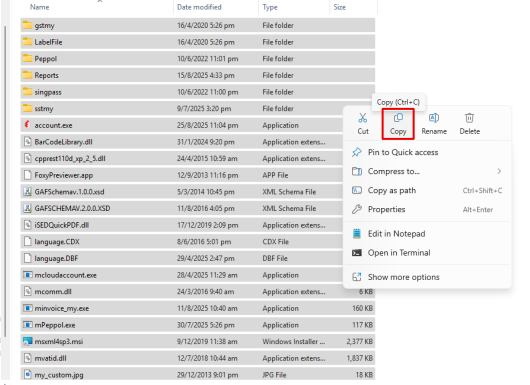530x385 pixels.
Task: Click the mPeppol.exe application icon
Action: pos(28,325)
